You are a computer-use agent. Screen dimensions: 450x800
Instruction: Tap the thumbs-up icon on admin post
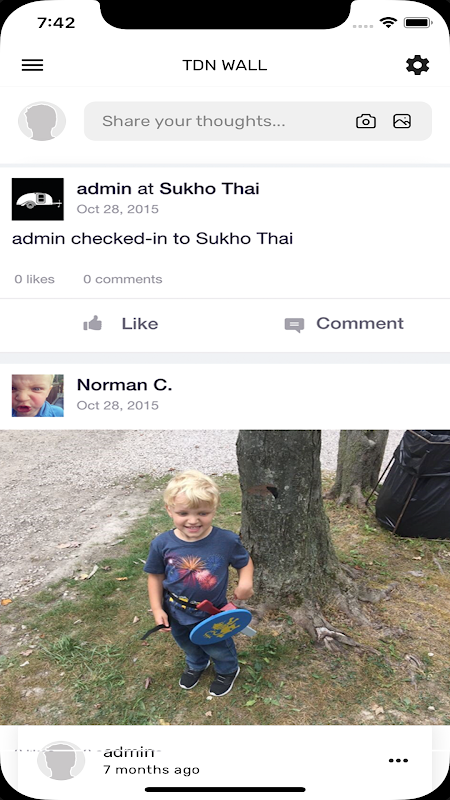click(93, 323)
